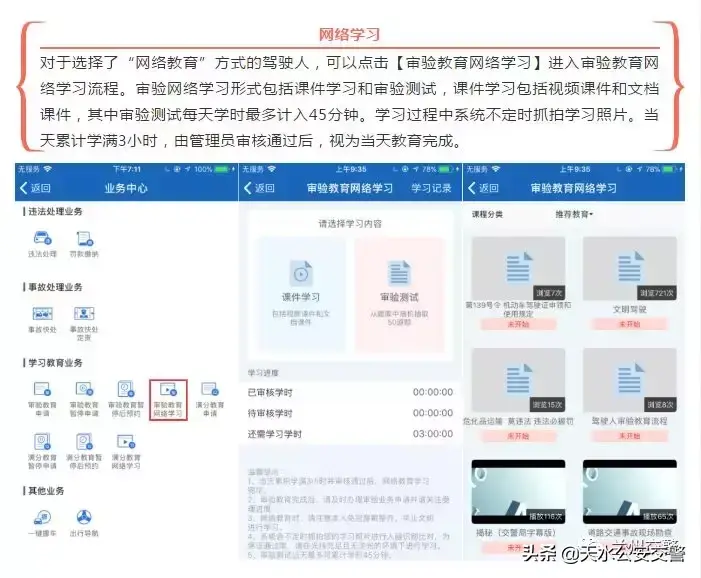
Task: Go back from the 业务中心 screen
Action: pyautogui.click(x=36, y=188)
